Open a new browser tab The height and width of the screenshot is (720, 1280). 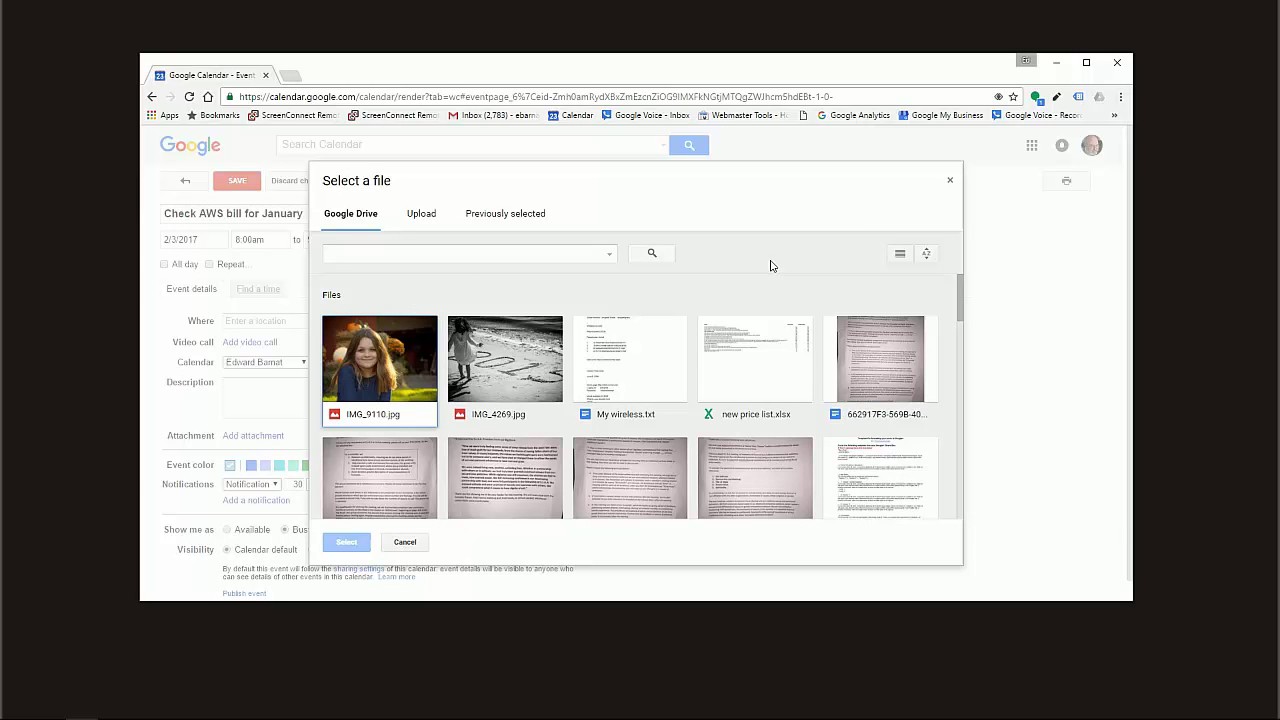(290, 75)
